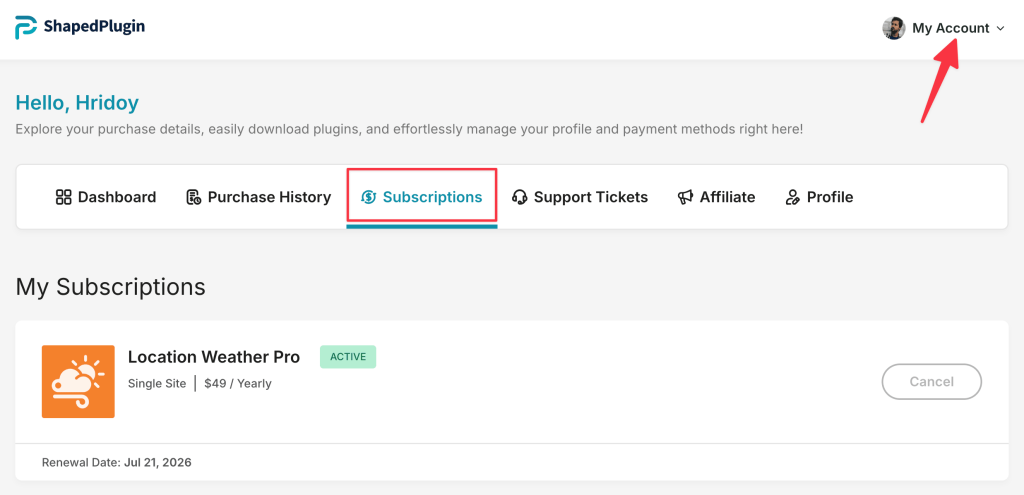The width and height of the screenshot is (1024, 495).
Task: Open the My Account menu label
Action: pyautogui.click(x=950, y=28)
